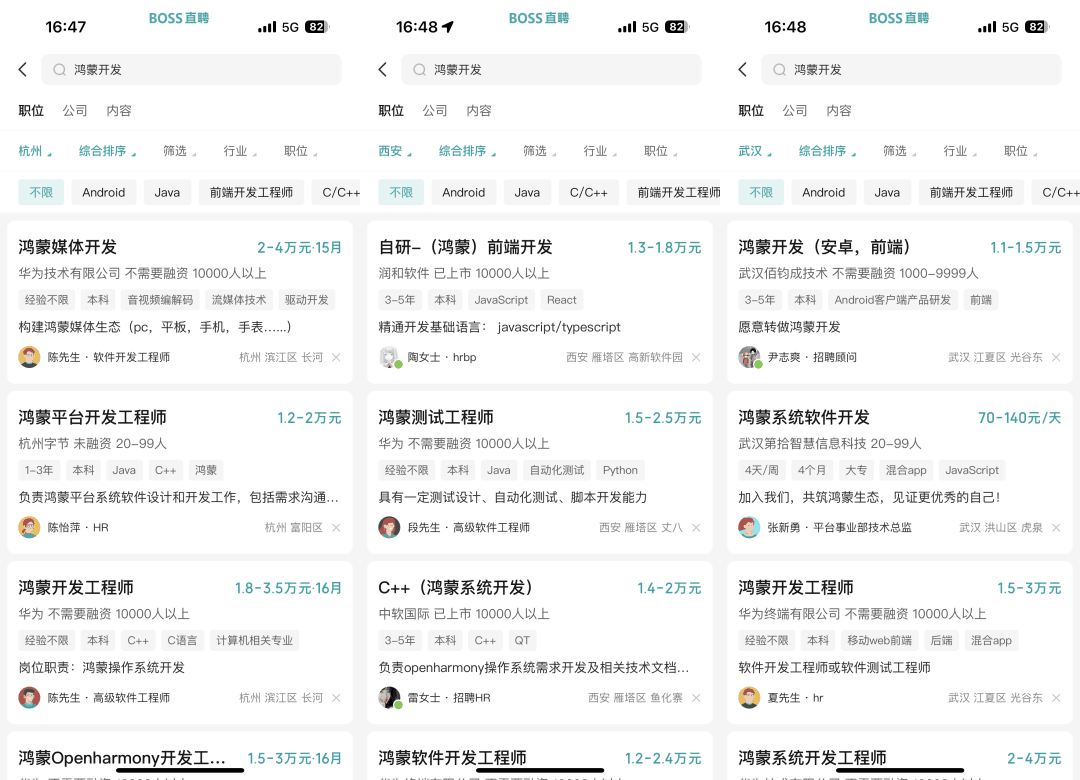
Task: Select 前端开发工程师 chip in Wuhan screen
Action: coord(971,192)
